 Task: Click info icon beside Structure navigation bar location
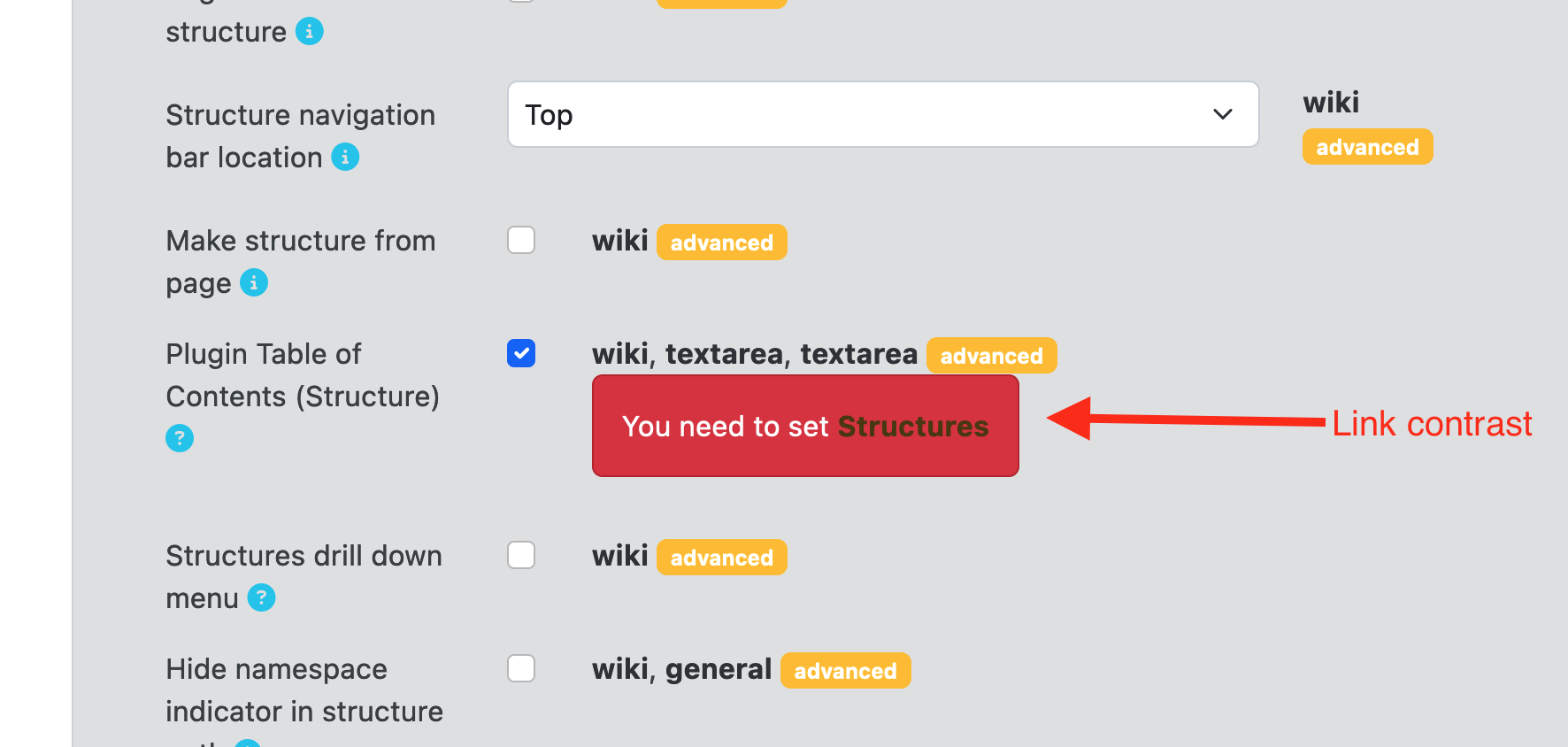point(345,157)
